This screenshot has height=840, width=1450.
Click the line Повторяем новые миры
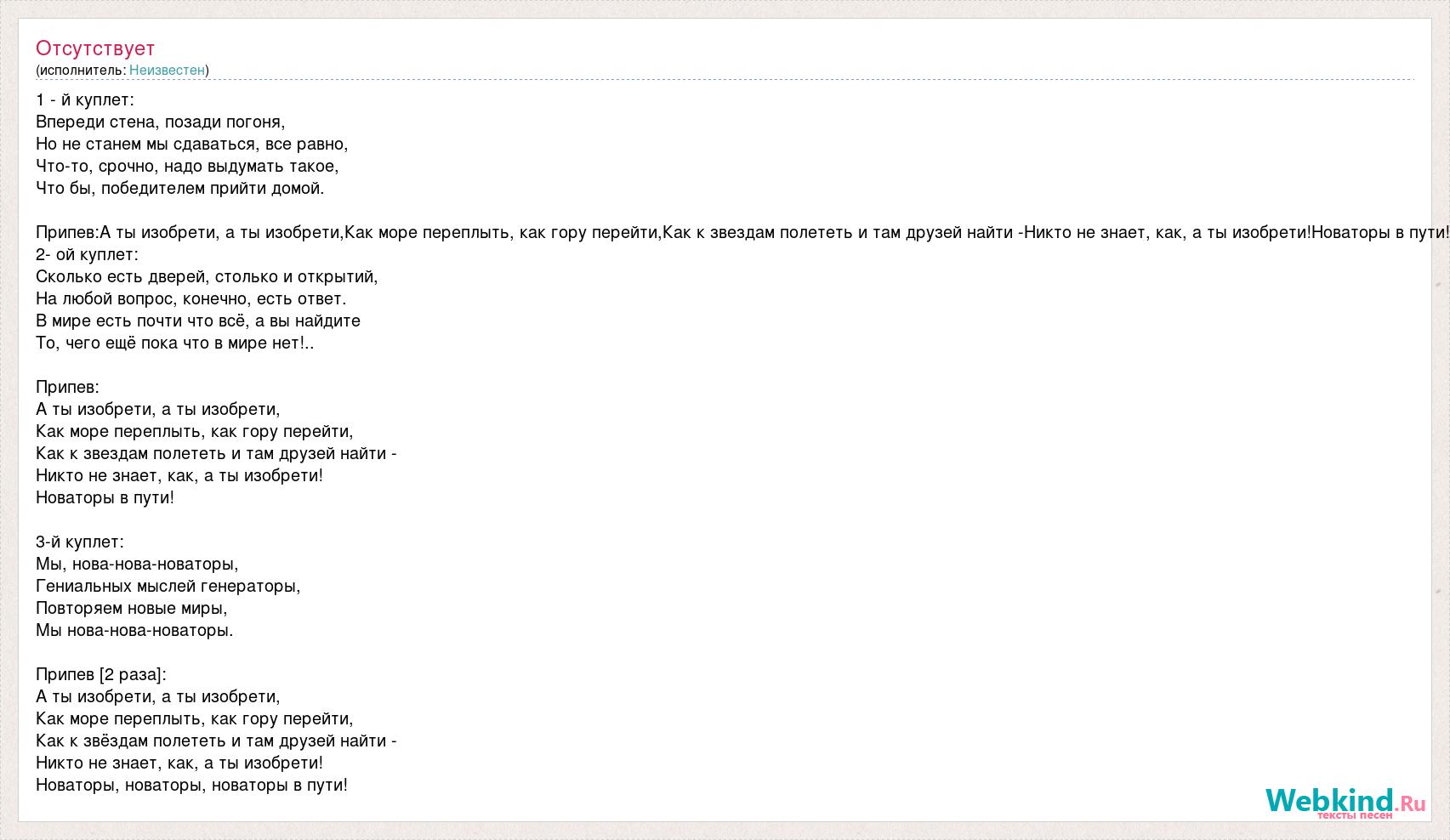point(132,608)
